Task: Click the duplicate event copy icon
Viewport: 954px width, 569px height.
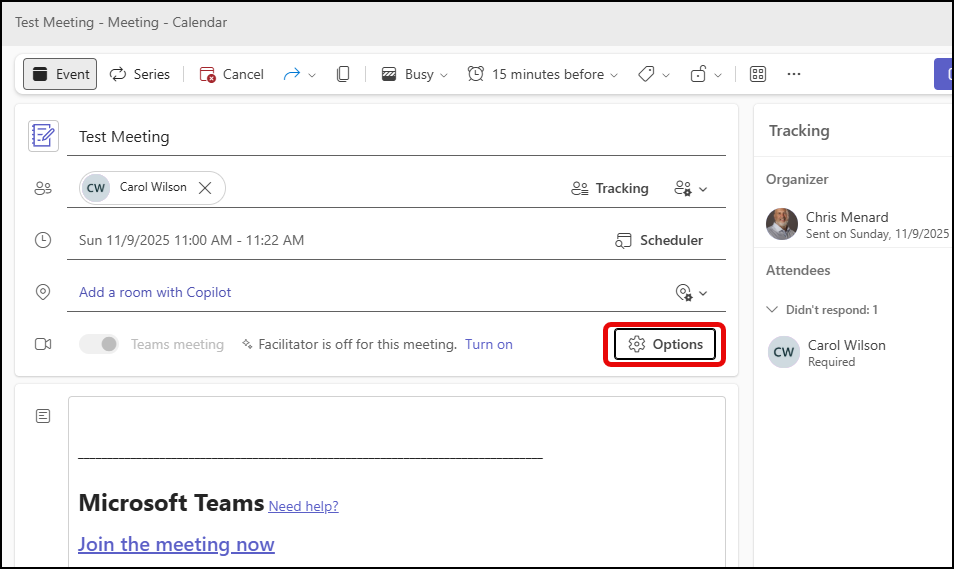Action: (343, 74)
